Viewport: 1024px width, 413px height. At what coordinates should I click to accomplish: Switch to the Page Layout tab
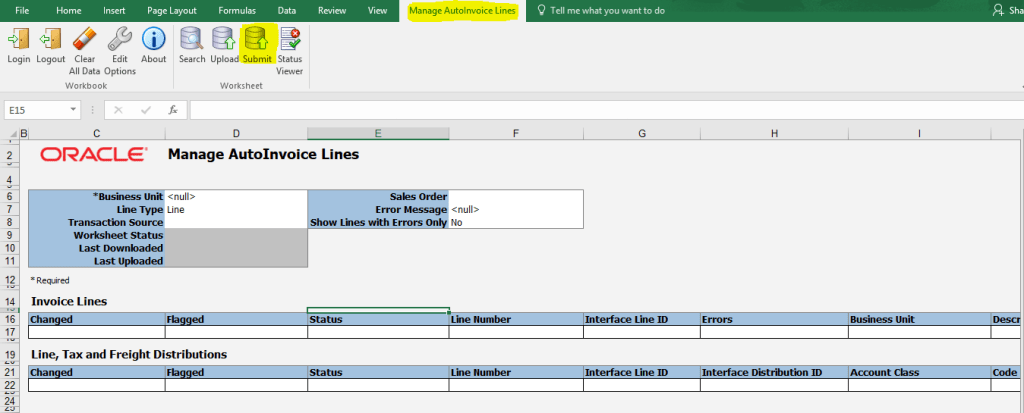click(171, 10)
